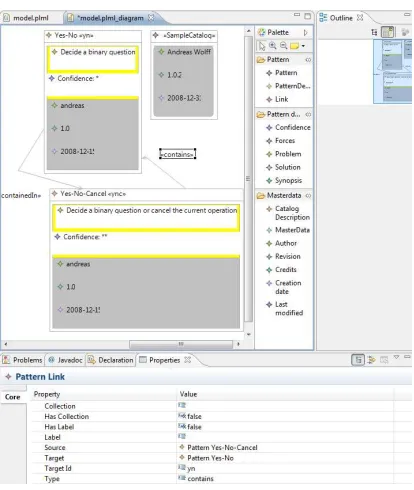414x490 pixels.
Task: Close the model.plml_diagram tab
Action: coord(151,17)
